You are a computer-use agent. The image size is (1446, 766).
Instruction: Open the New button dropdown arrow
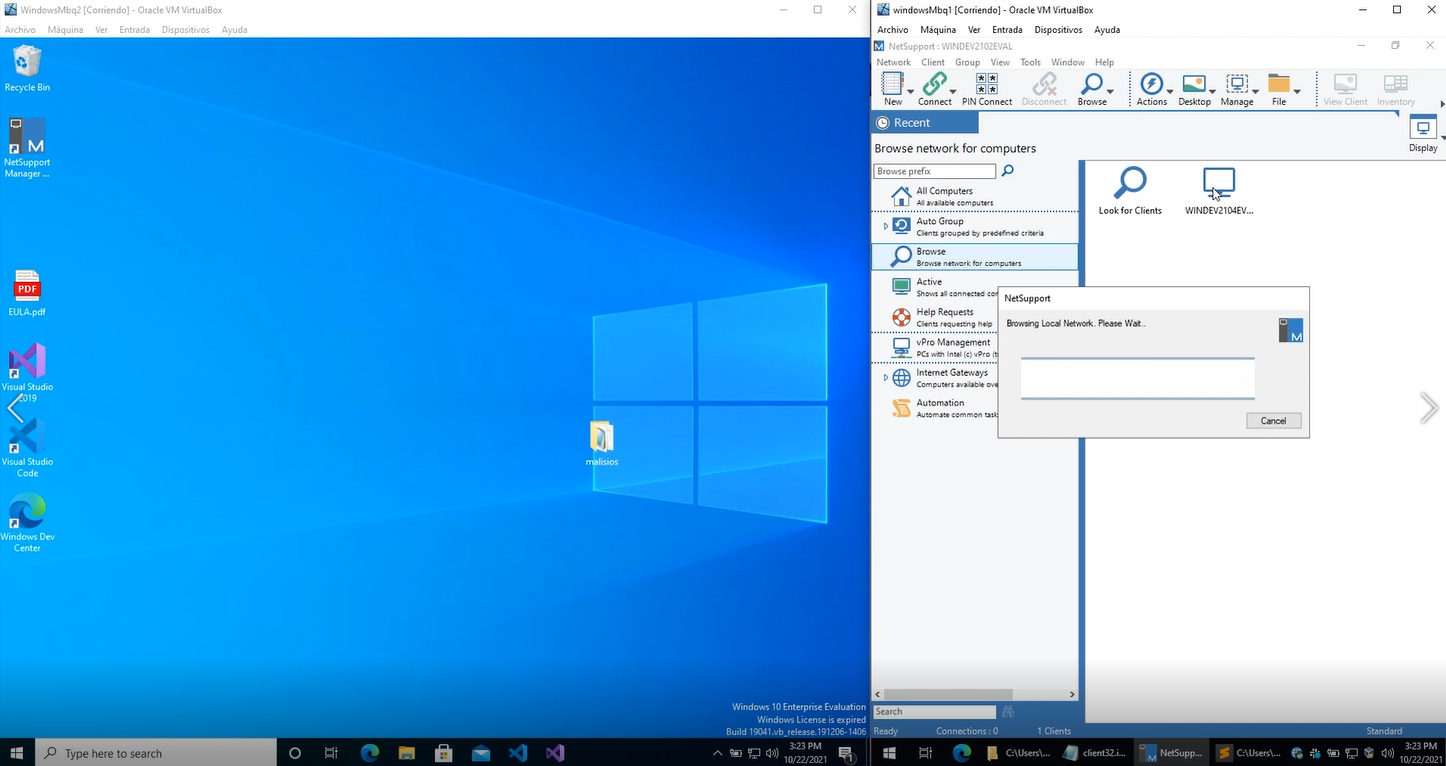910,92
